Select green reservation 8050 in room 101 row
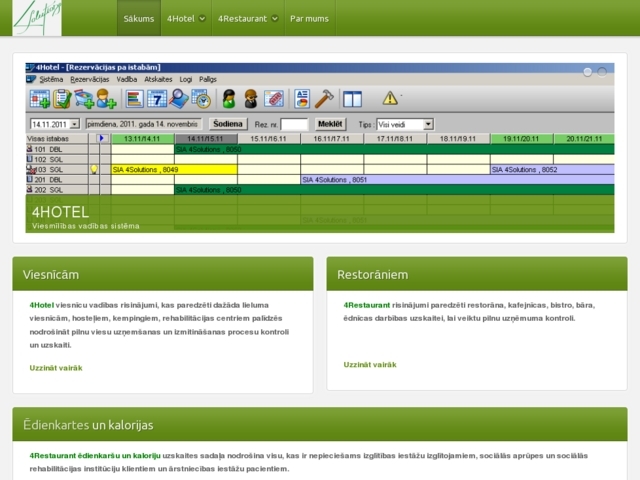This screenshot has height=480, width=640. tap(394, 149)
